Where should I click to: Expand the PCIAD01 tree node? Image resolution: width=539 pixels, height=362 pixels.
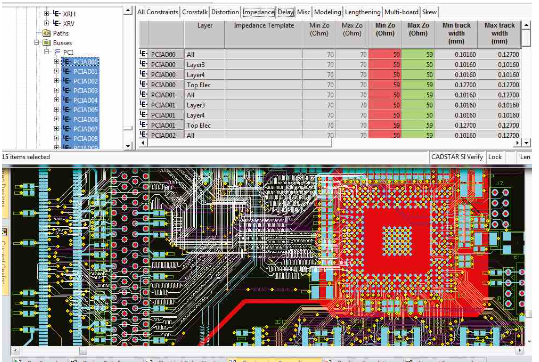point(56,71)
